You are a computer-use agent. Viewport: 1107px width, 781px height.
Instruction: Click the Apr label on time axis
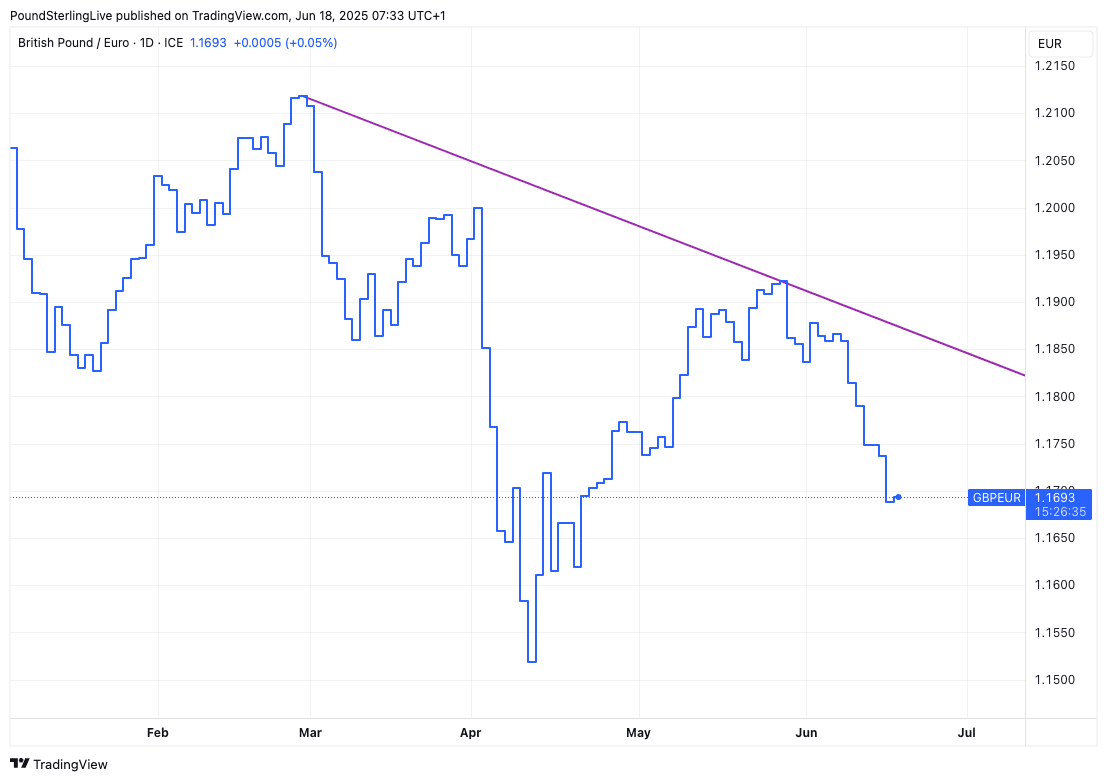click(x=470, y=733)
